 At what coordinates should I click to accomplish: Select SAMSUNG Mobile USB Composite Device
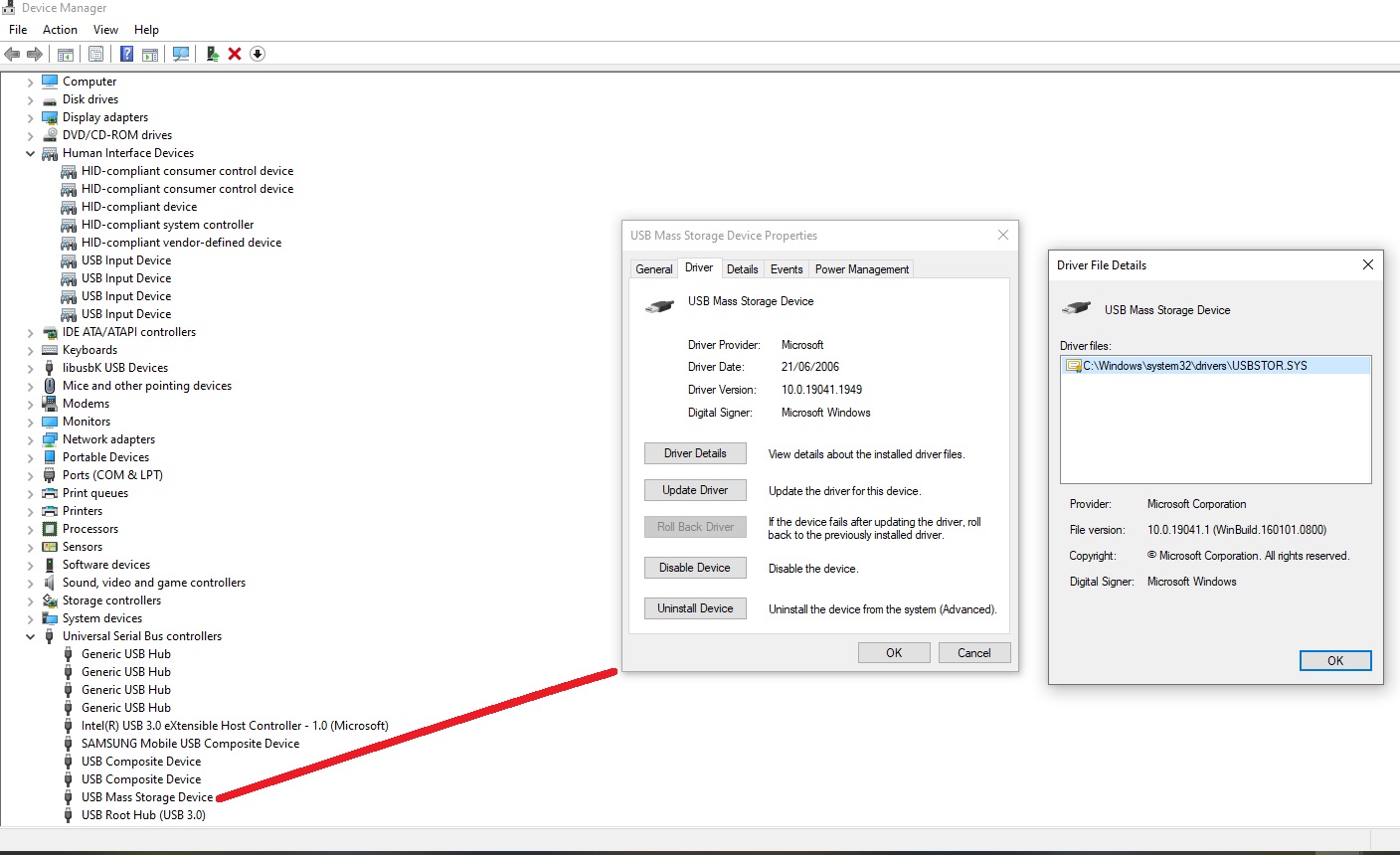click(x=190, y=743)
